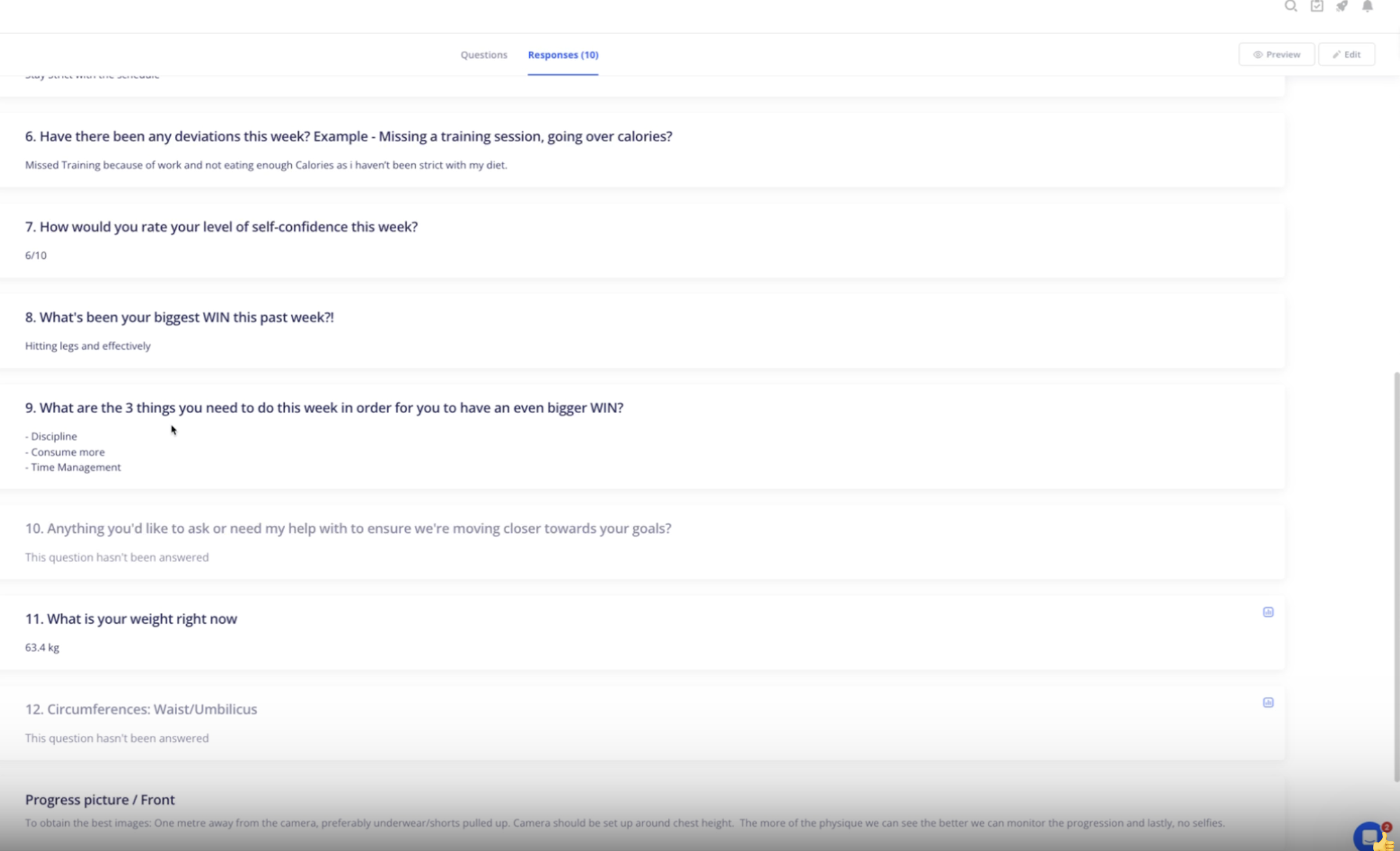Open the search magnifier icon

coord(1290,6)
